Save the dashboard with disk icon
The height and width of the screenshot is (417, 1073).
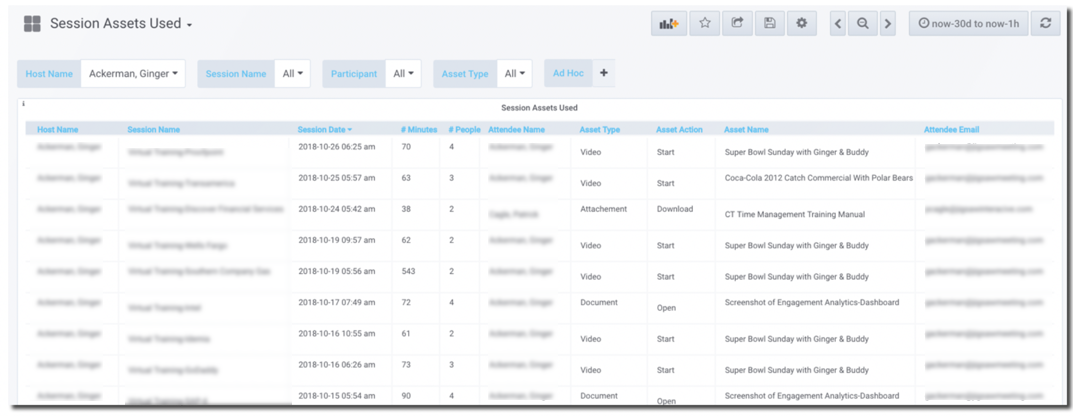(x=769, y=23)
